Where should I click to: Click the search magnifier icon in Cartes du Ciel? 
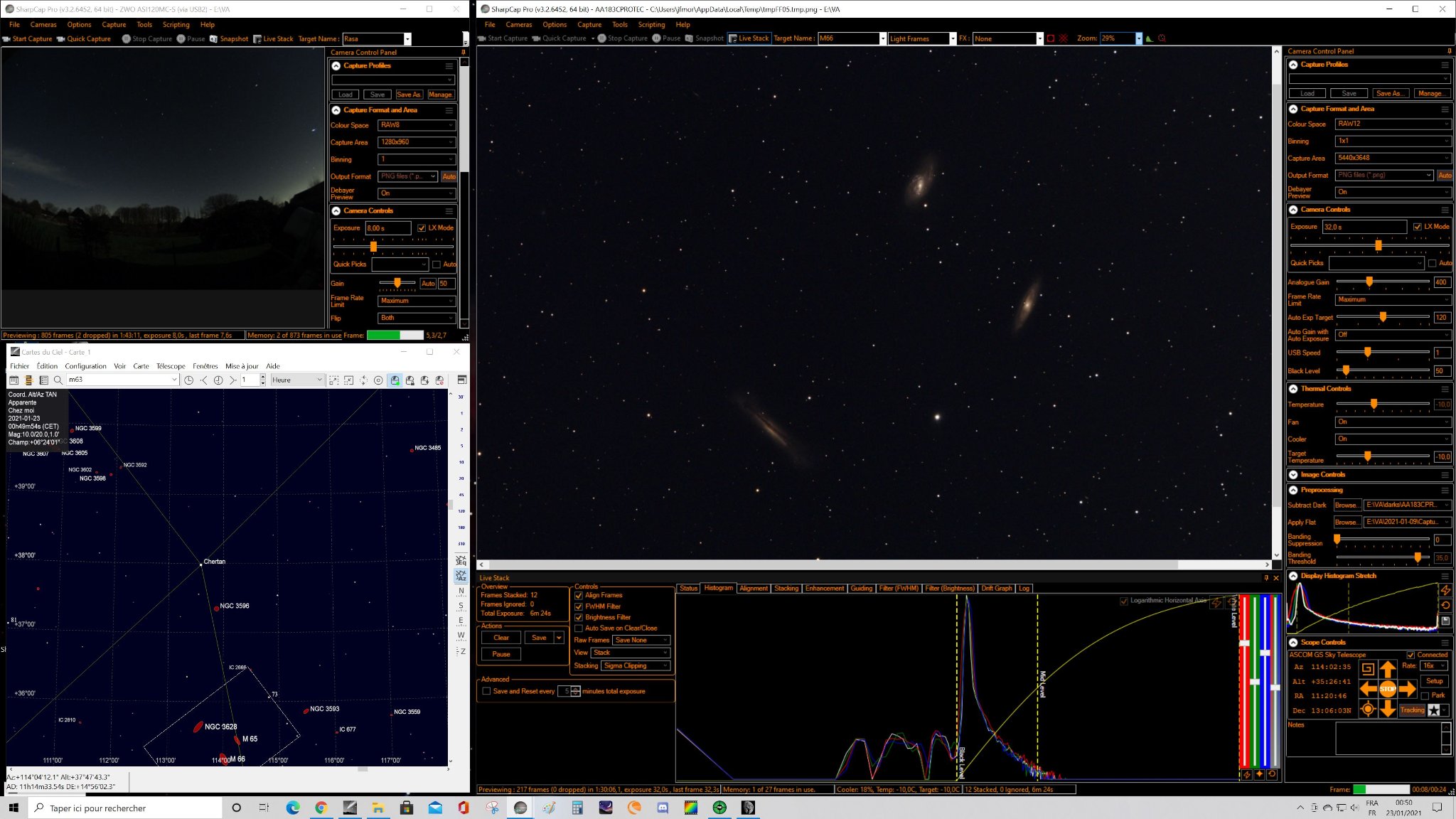(58, 380)
